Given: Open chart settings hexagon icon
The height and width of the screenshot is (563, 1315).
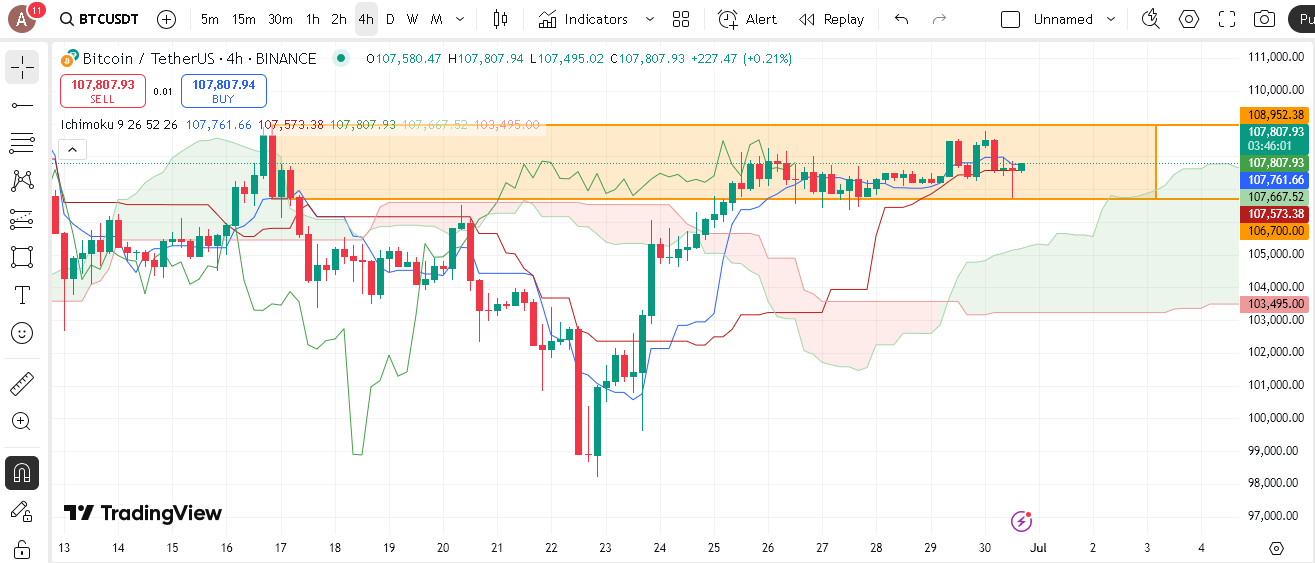Looking at the screenshot, I should tap(1189, 19).
